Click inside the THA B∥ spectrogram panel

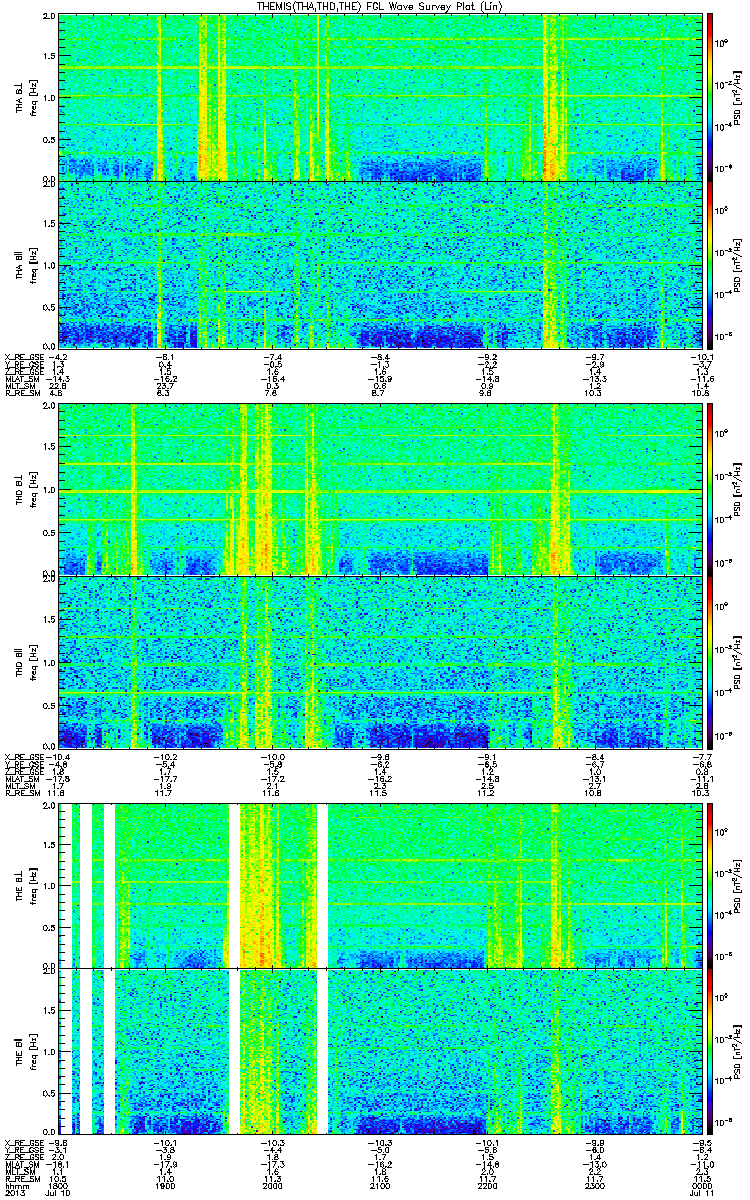tap(380, 264)
